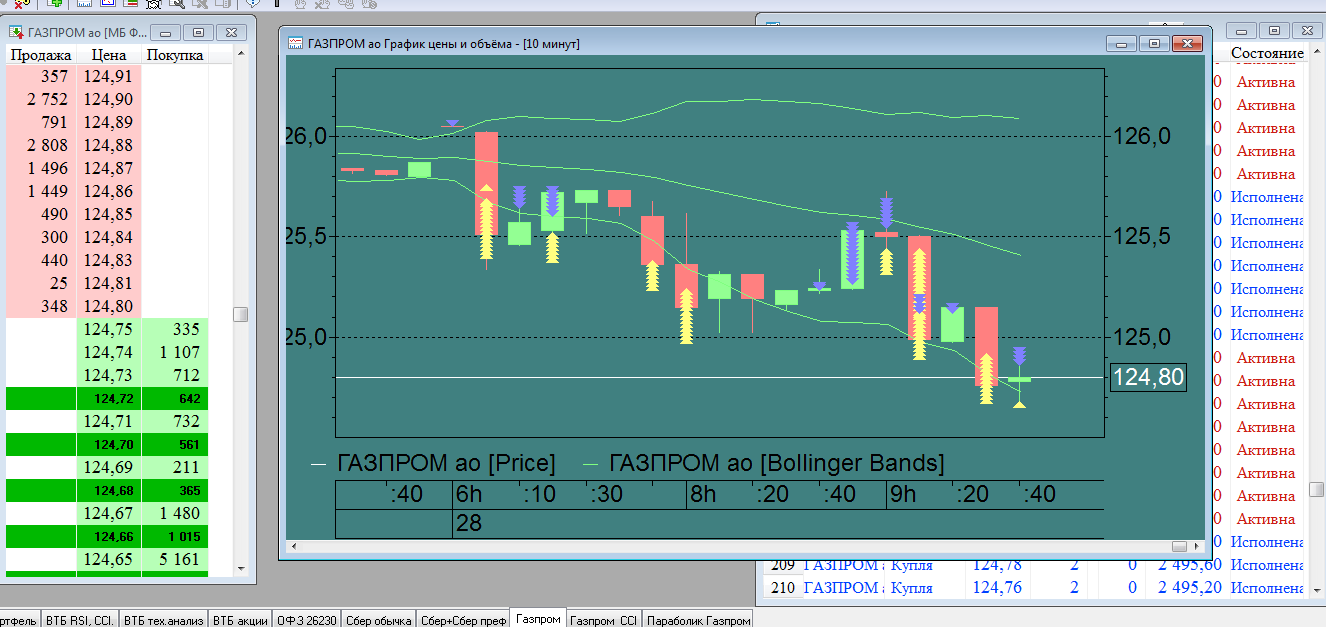
Task: Click the chart window title icon
Action: (x=296, y=43)
